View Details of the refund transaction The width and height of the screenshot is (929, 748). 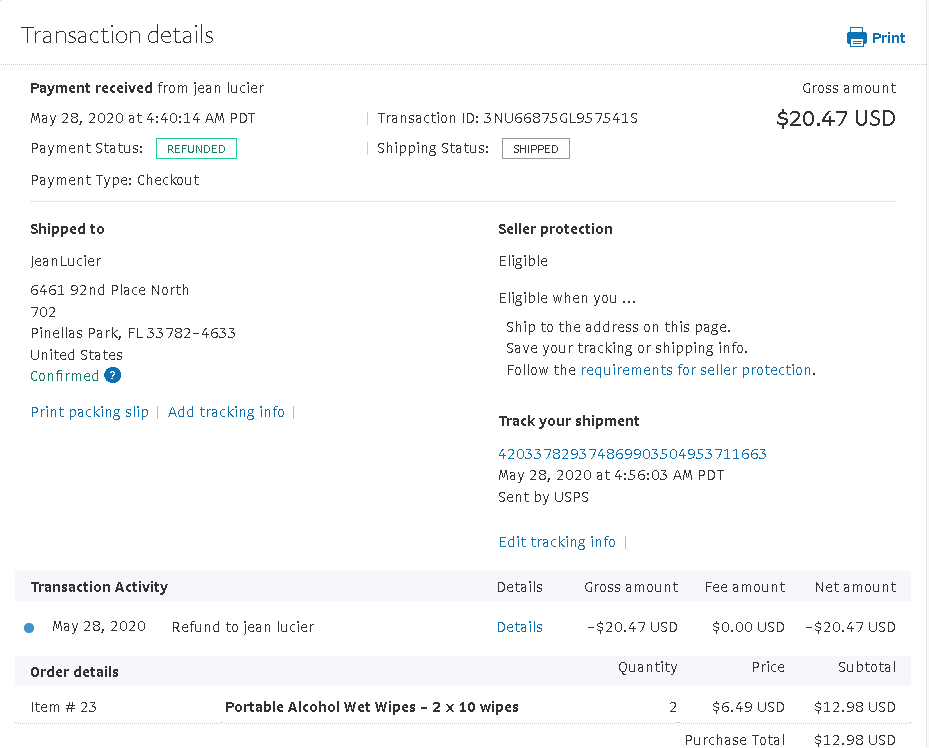point(519,627)
